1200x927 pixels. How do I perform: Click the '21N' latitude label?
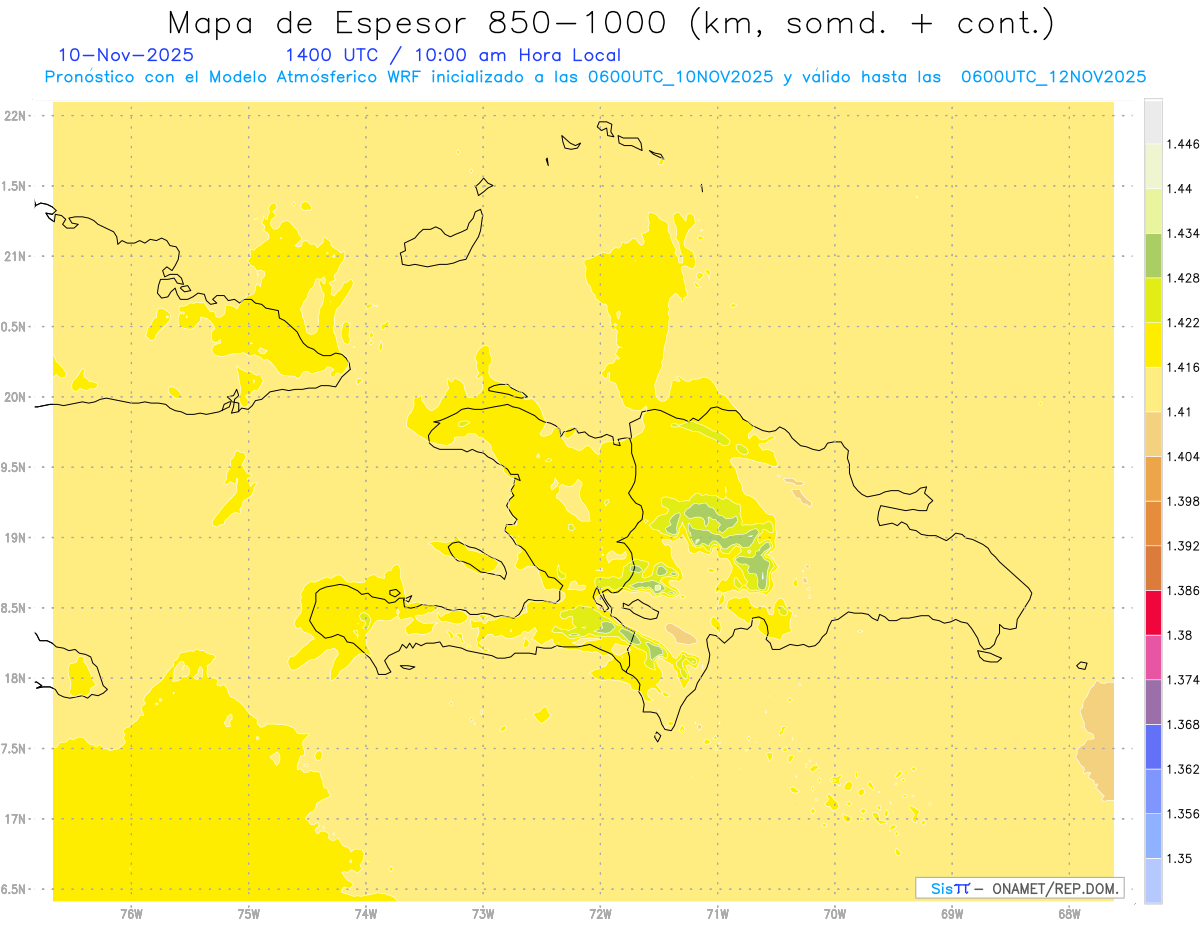pos(16,257)
